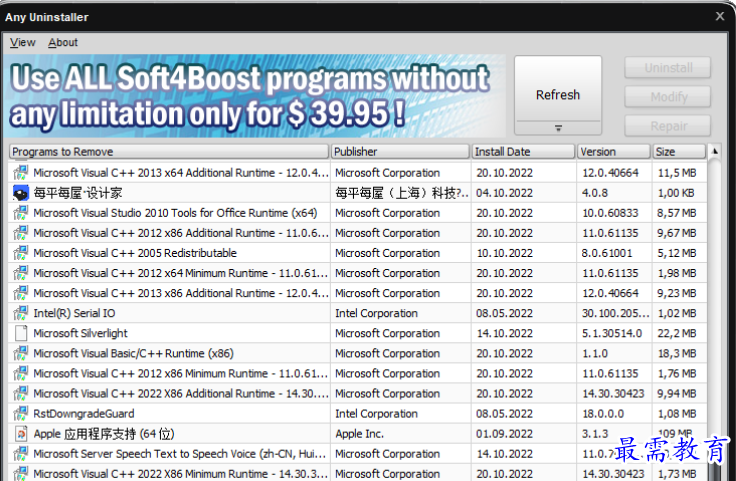This screenshot has height=481, width=736.
Task: Click the 22,2 MB size cell
Action: (677, 333)
